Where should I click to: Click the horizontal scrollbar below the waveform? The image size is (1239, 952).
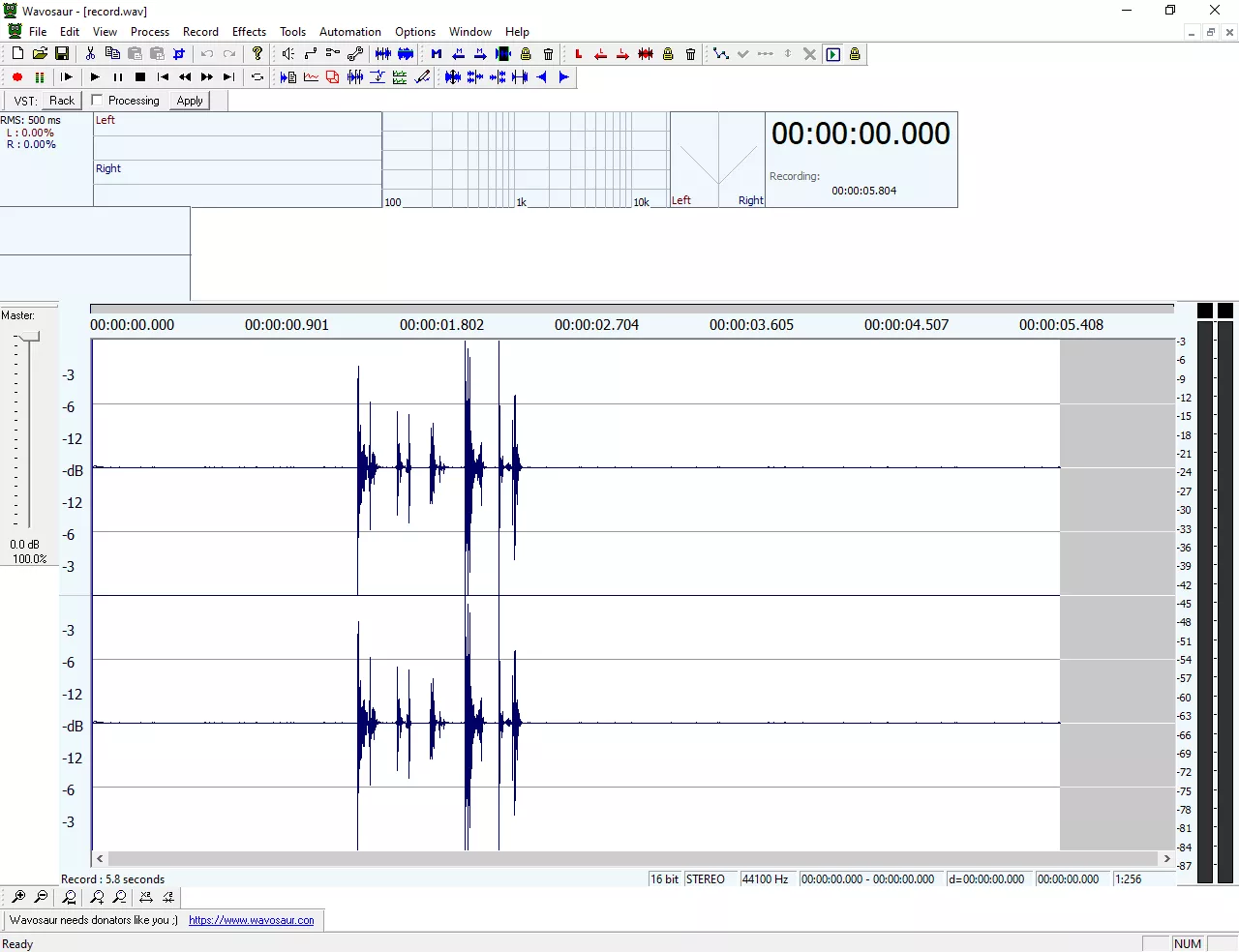click(x=634, y=858)
